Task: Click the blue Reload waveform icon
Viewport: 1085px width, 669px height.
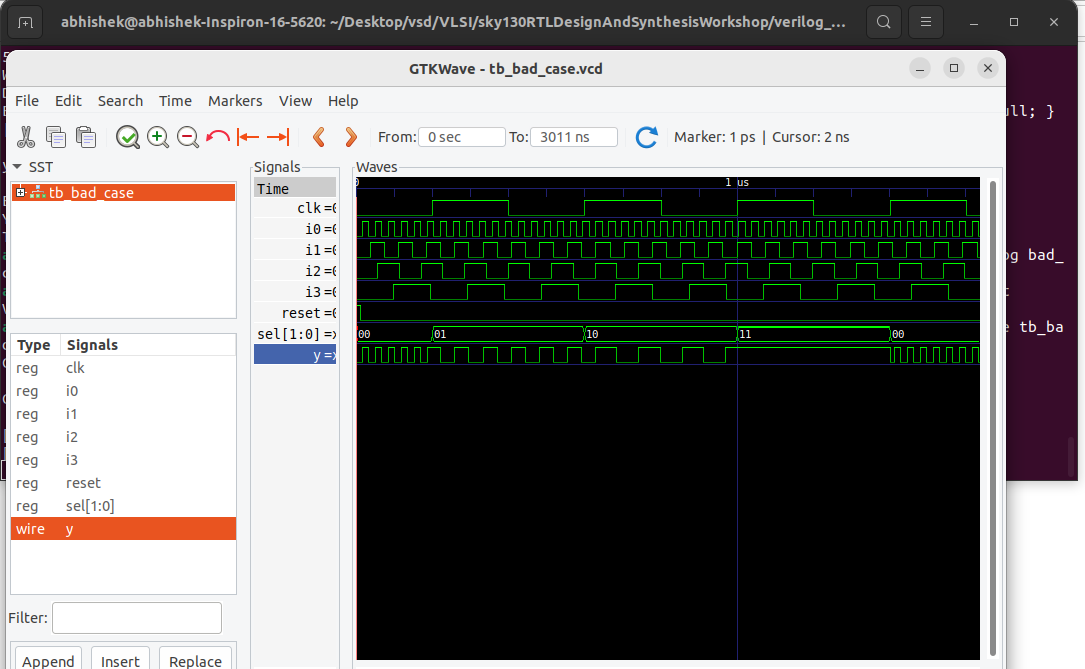Action: pyautogui.click(x=646, y=137)
